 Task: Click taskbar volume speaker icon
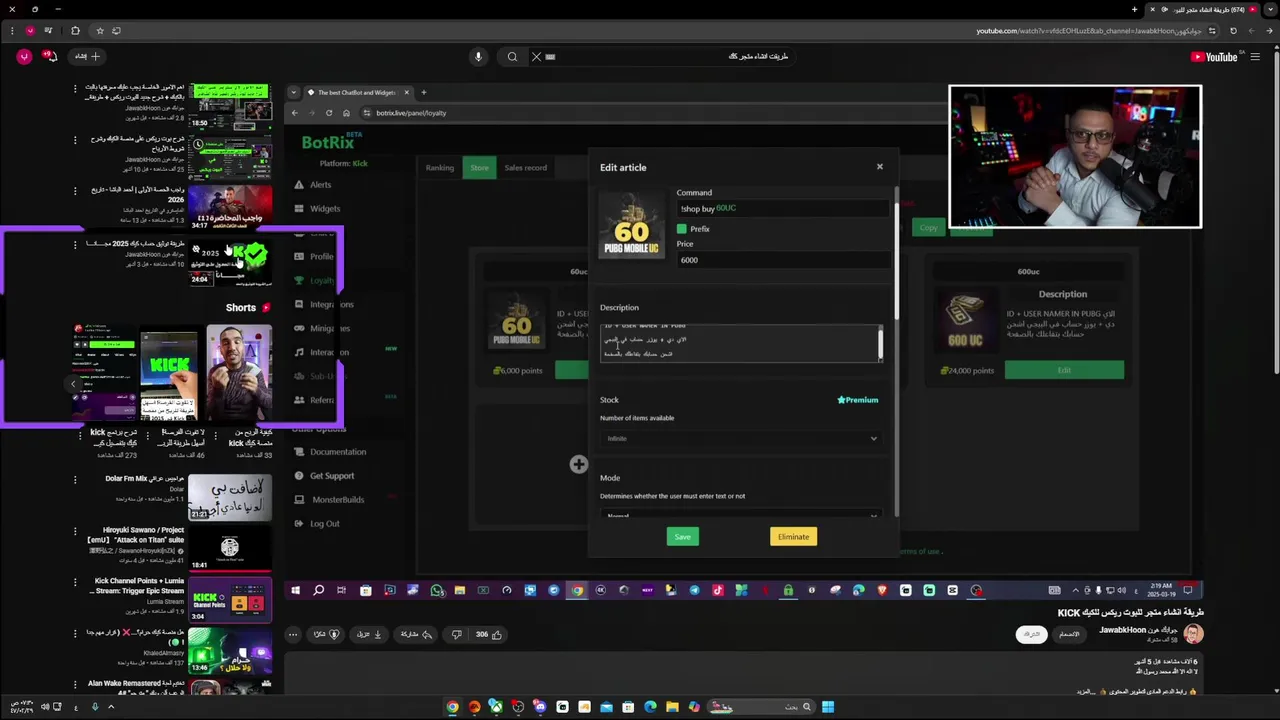[44, 707]
